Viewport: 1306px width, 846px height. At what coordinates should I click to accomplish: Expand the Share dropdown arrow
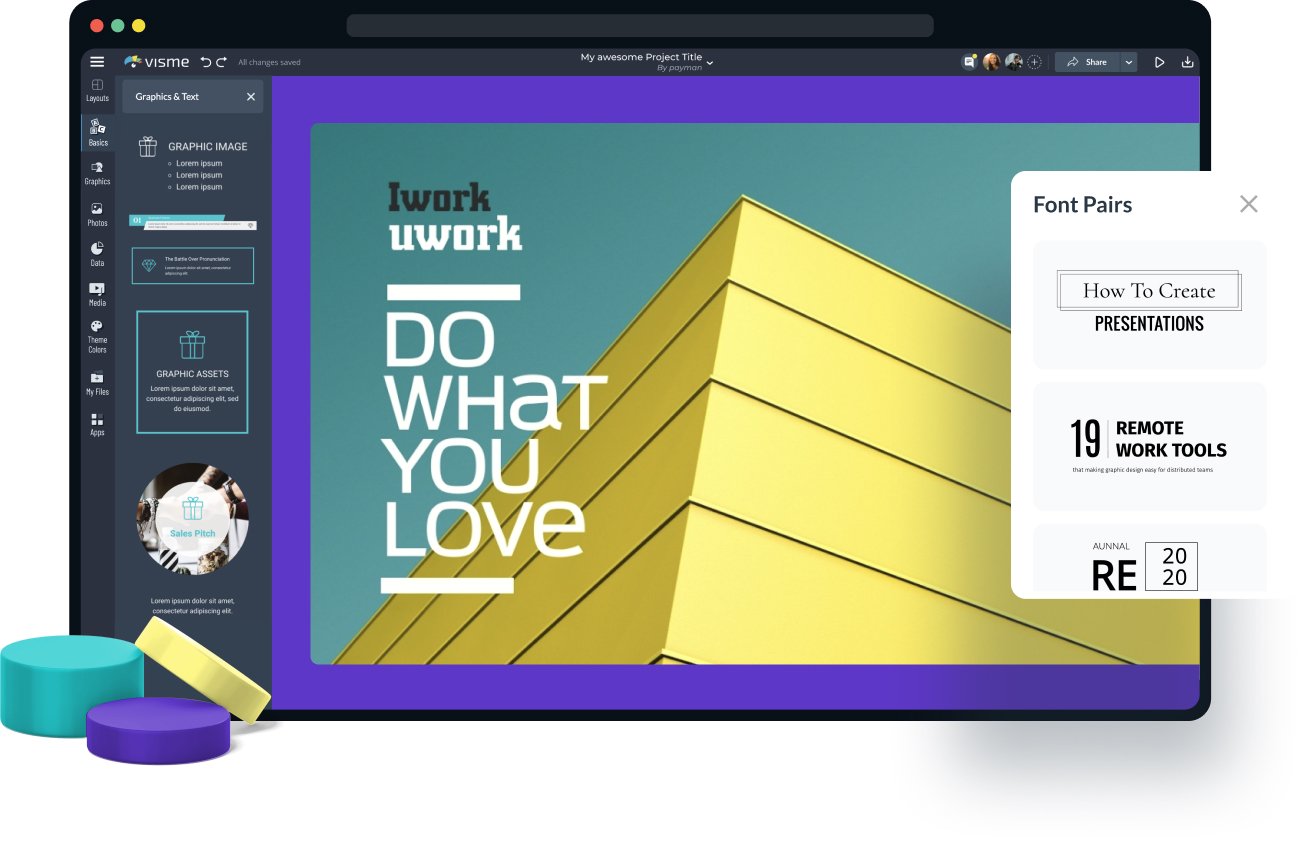[x=1129, y=62]
